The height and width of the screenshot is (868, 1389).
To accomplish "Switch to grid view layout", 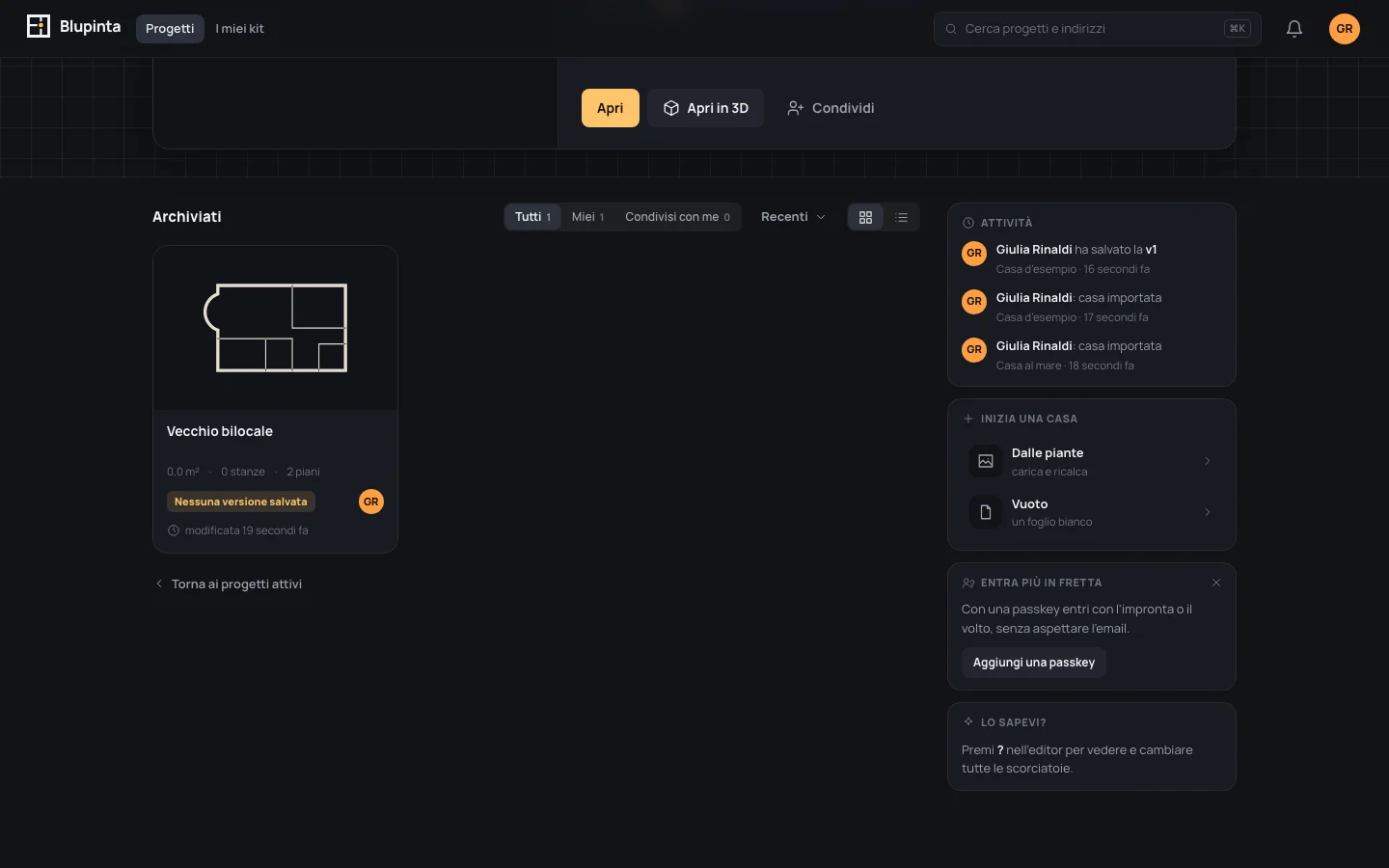I will pos(865,217).
